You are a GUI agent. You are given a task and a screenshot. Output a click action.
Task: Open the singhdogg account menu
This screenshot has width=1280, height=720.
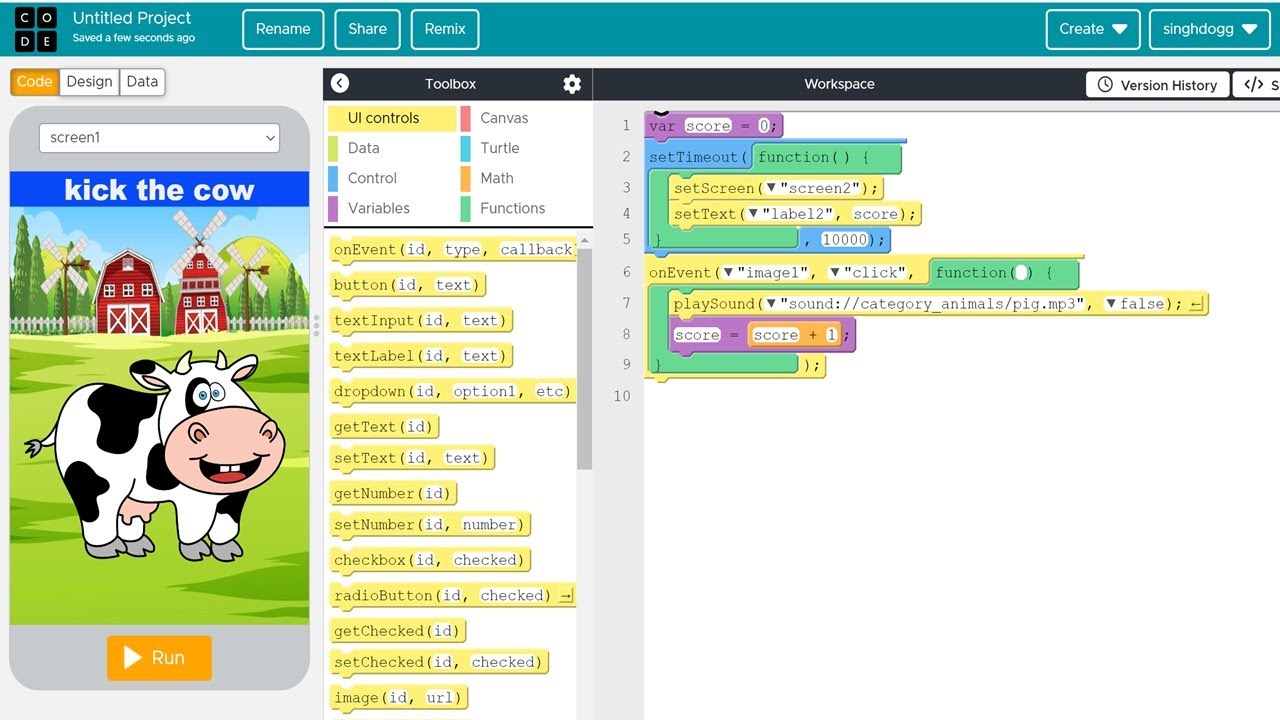click(1209, 29)
